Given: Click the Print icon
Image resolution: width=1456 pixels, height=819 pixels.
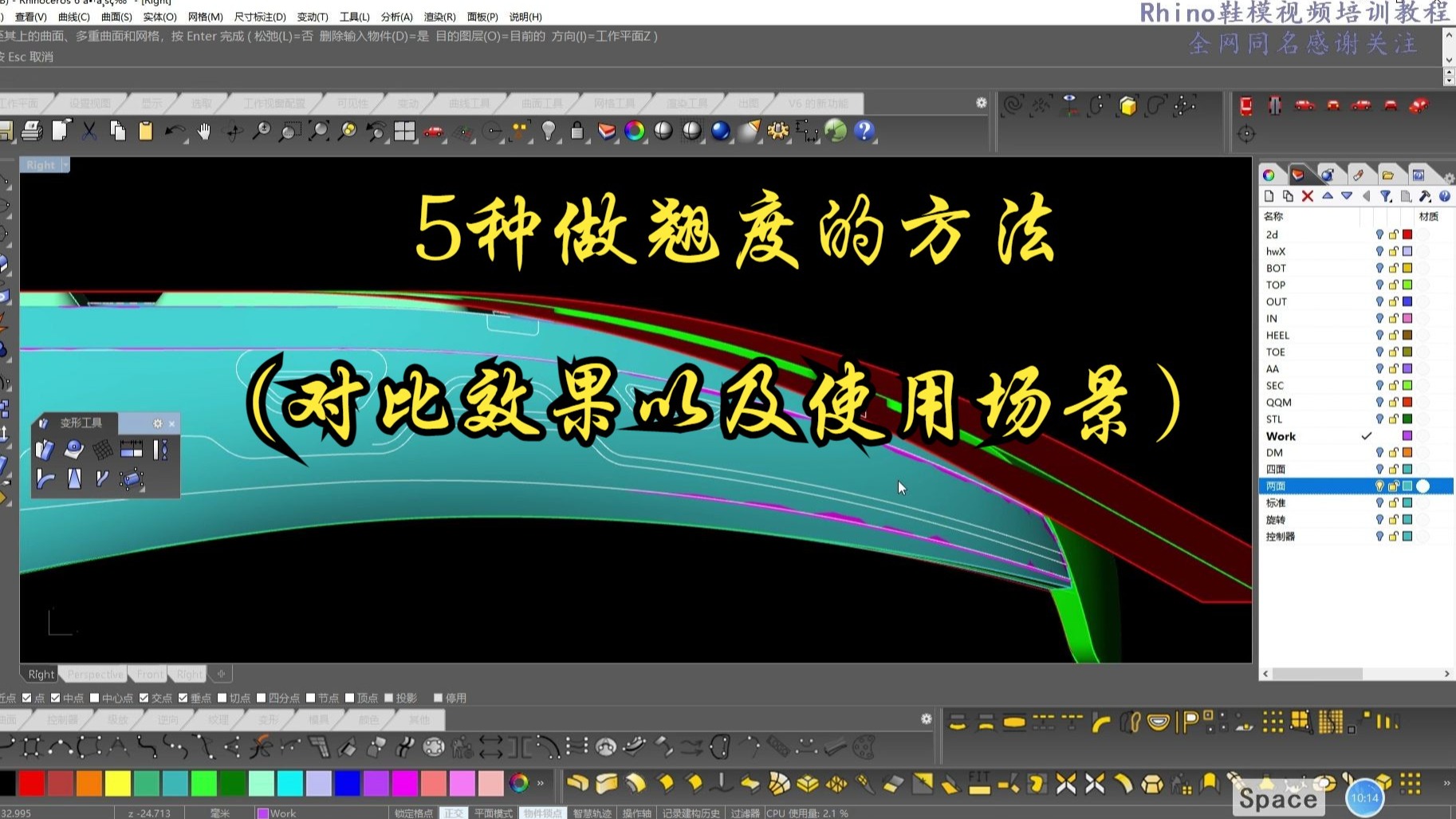Looking at the screenshot, I should pyautogui.click(x=32, y=132).
